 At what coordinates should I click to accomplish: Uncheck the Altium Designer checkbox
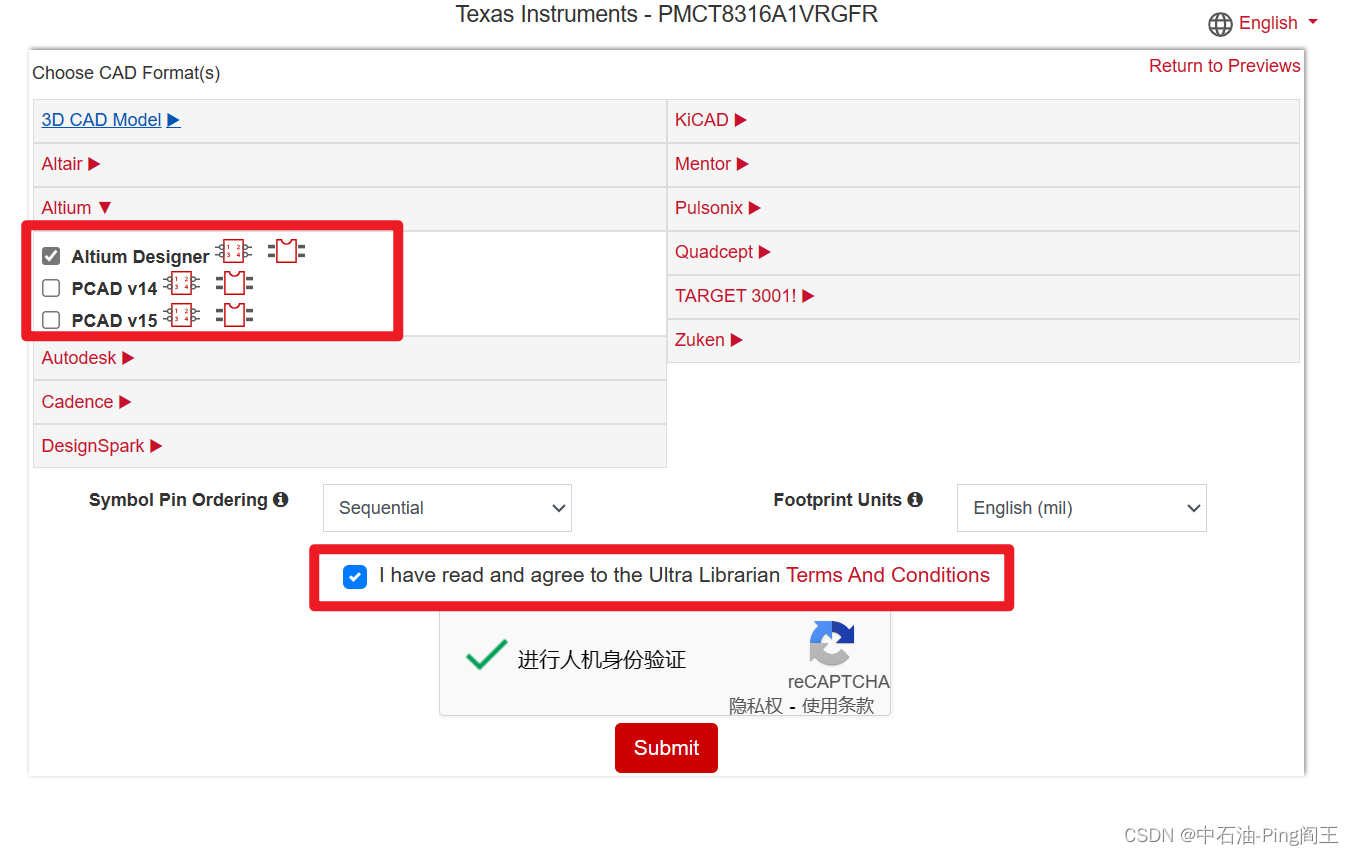[x=51, y=256]
